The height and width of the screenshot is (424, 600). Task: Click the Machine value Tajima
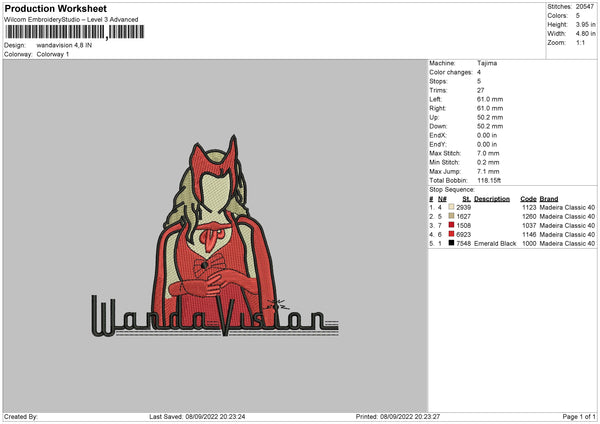point(488,63)
